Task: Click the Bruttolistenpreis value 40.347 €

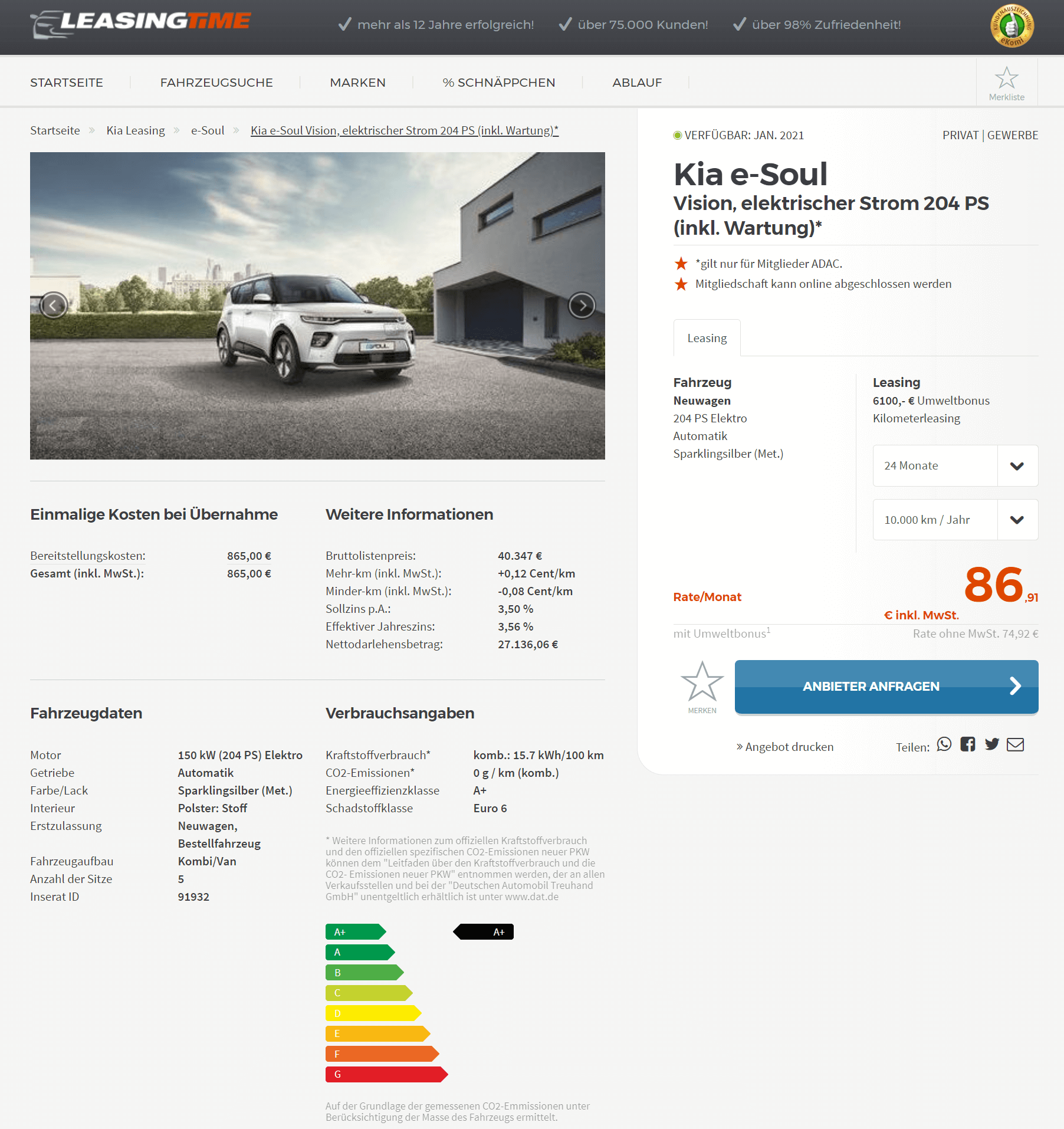Action: point(520,556)
